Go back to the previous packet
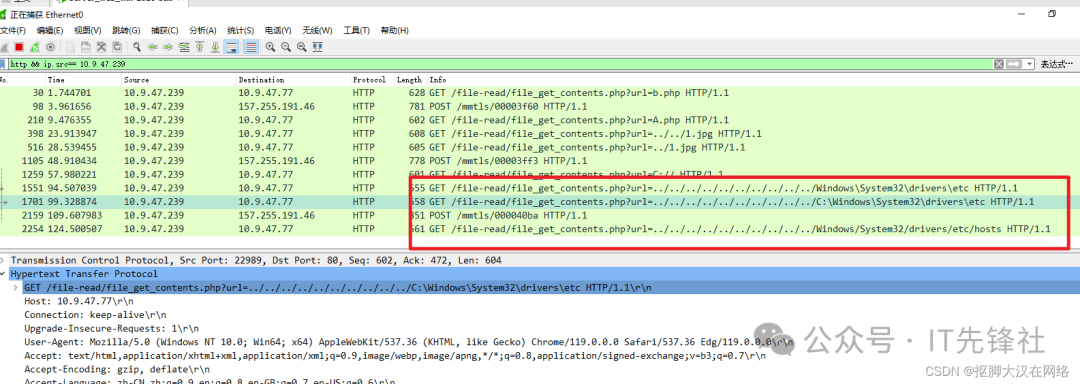This screenshot has height=384, width=1080. pos(153,47)
